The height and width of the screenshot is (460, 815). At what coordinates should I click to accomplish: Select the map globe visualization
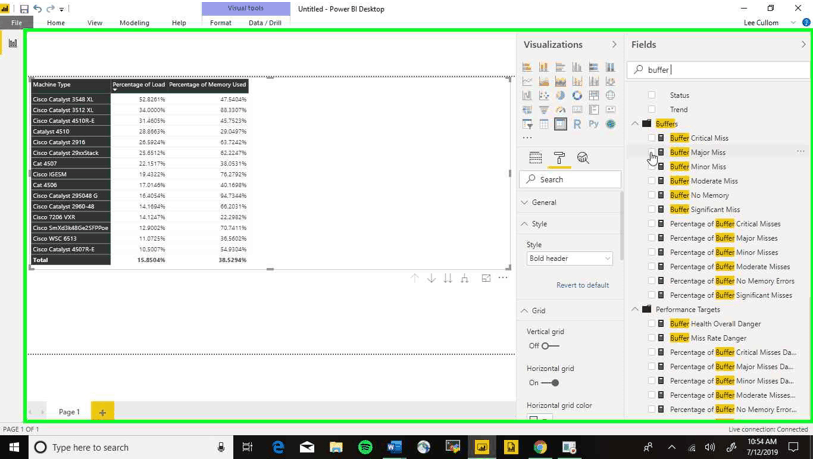click(610, 96)
